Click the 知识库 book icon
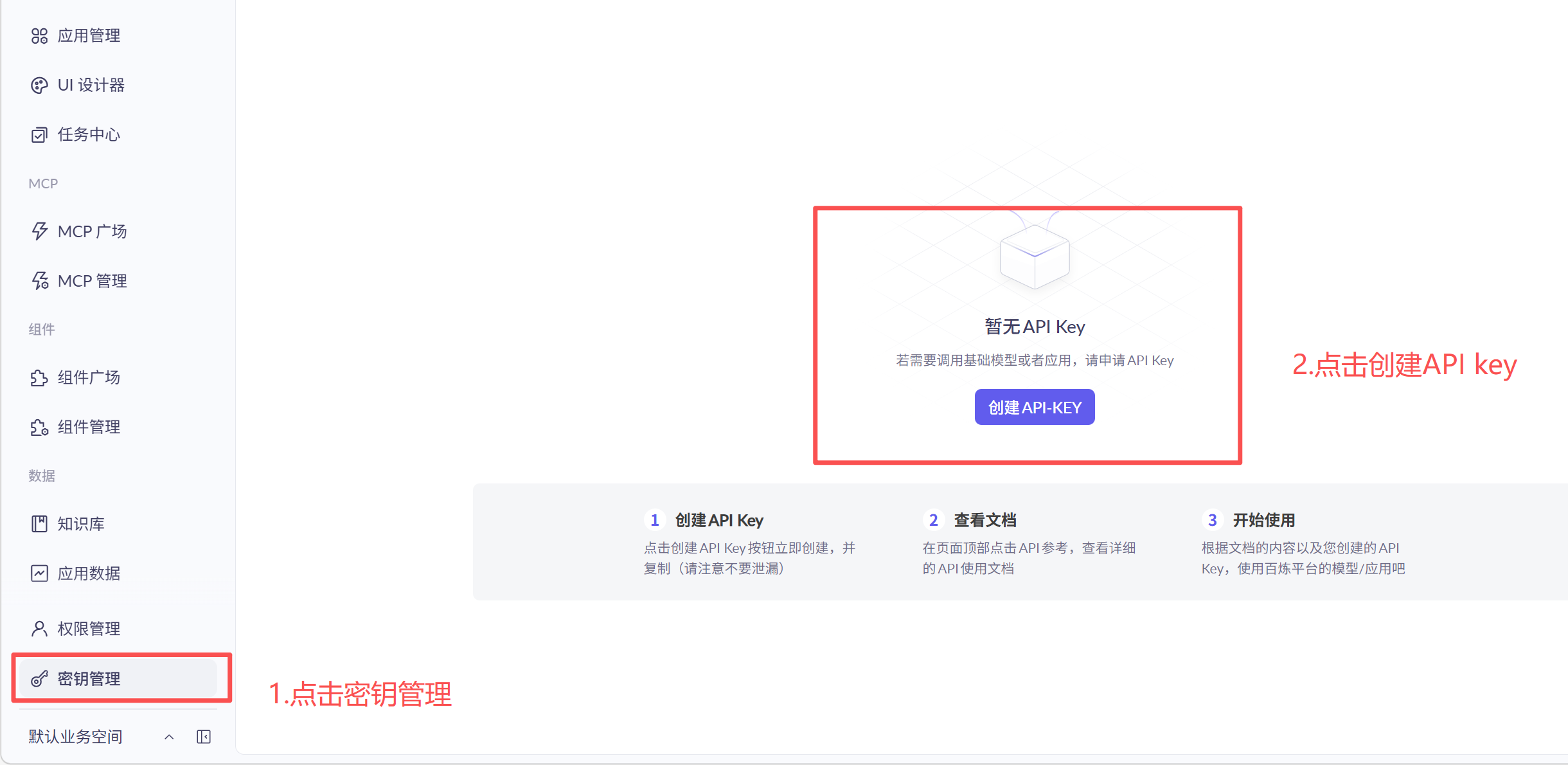The height and width of the screenshot is (765, 1568). tap(39, 524)
